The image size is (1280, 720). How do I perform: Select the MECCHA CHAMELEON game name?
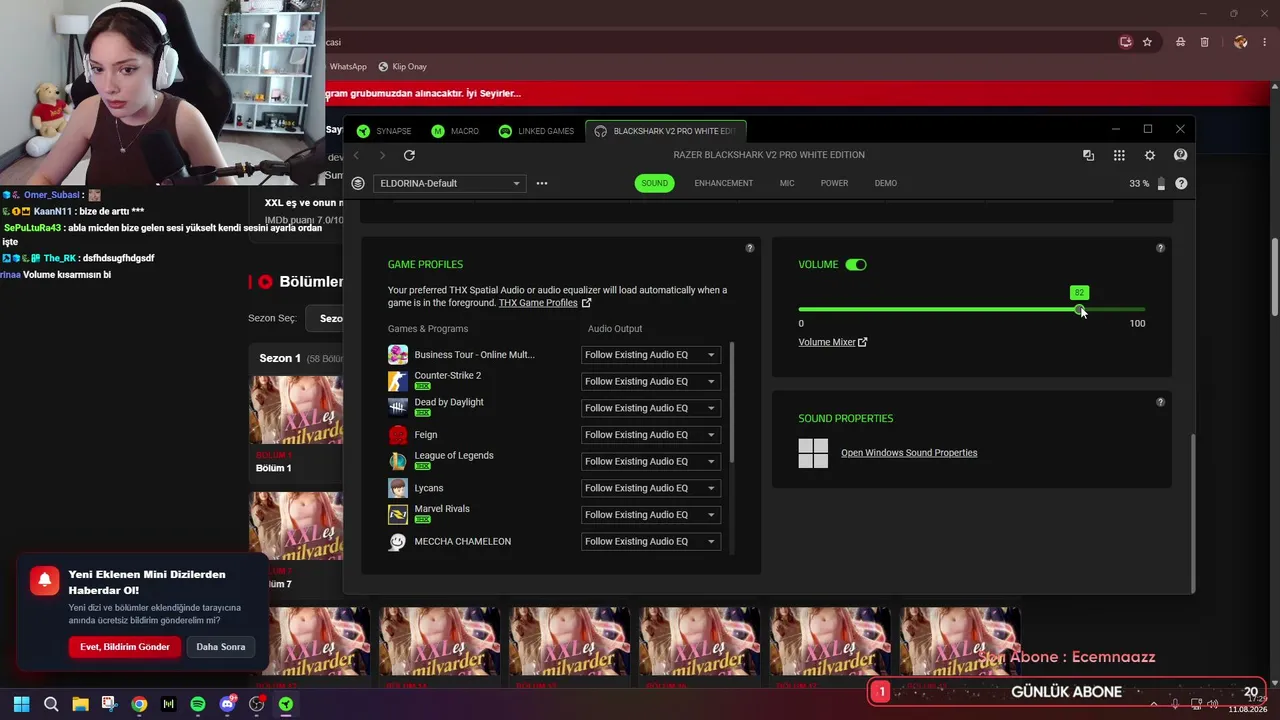(x=463, y=541)
